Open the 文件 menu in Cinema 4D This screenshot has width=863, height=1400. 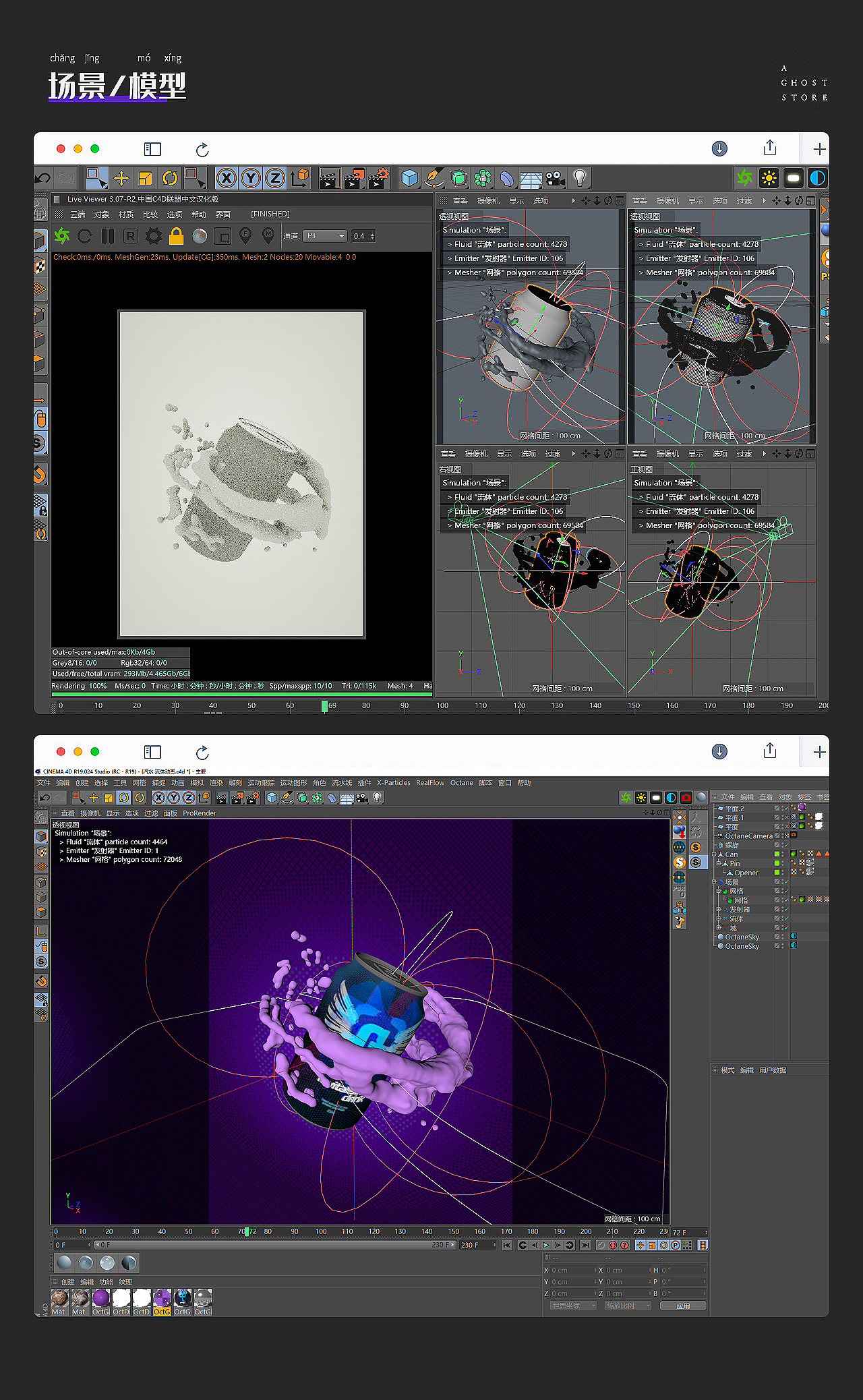[x=44, y=783]
